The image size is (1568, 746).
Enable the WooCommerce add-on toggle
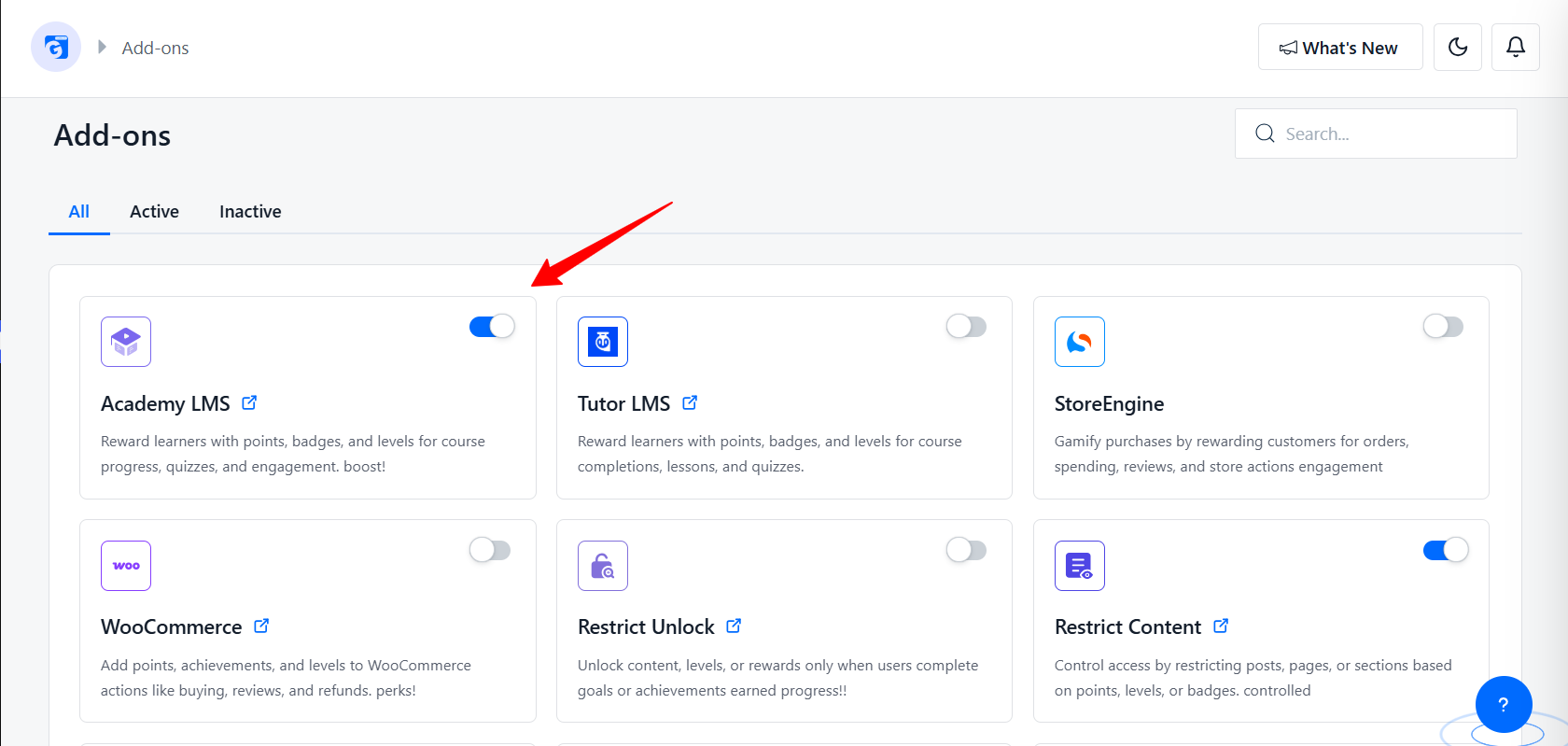[490, 550]
